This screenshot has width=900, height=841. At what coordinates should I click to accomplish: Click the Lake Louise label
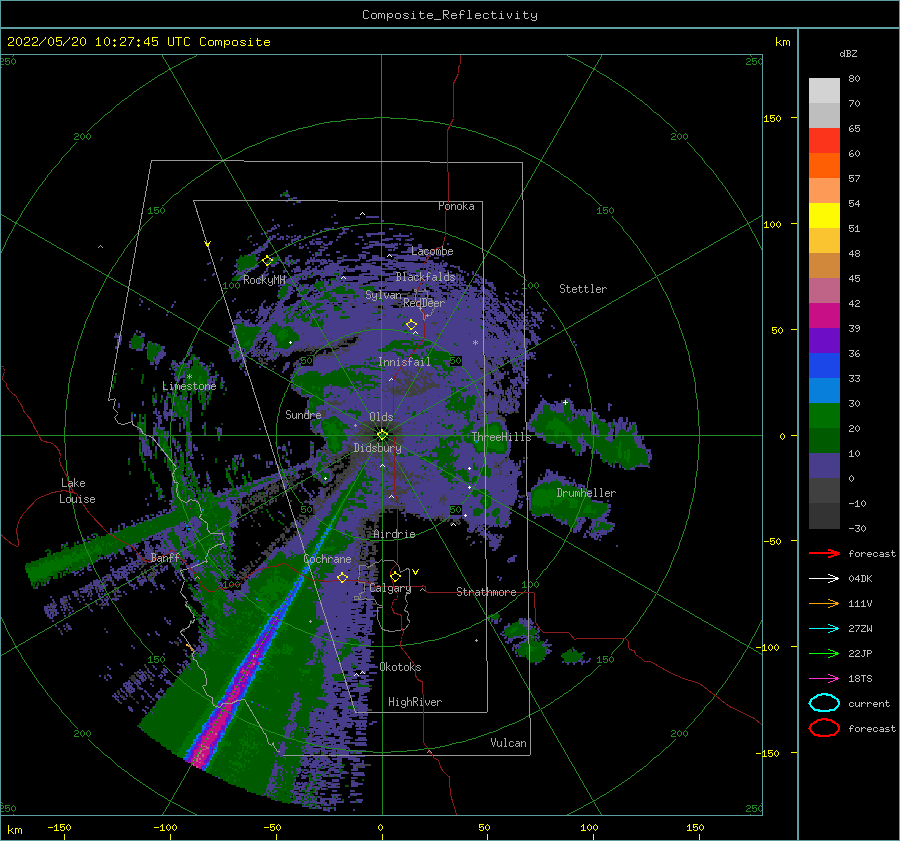pos(77,491)
